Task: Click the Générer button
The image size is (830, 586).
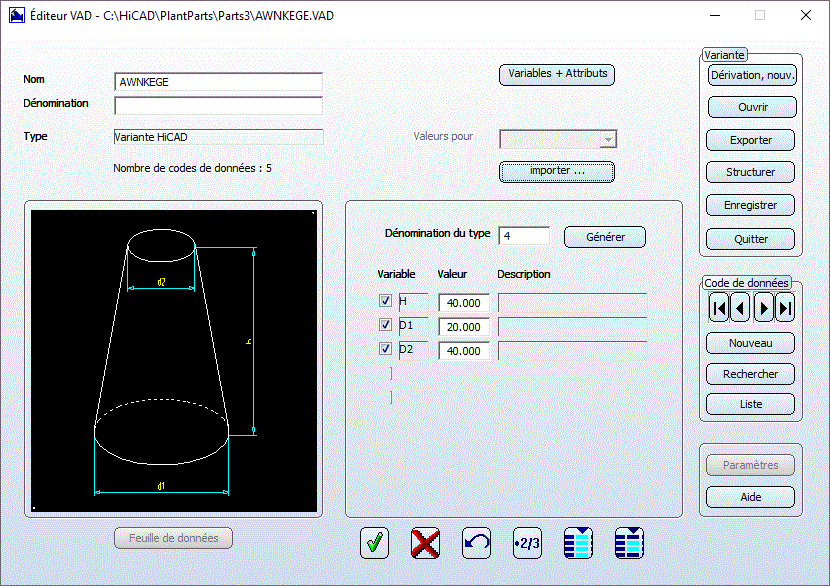Action: pos(605,237)
